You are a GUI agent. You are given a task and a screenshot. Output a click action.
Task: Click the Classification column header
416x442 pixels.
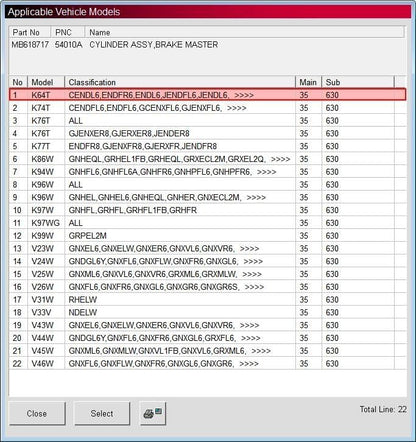click(x=180, y=82)
